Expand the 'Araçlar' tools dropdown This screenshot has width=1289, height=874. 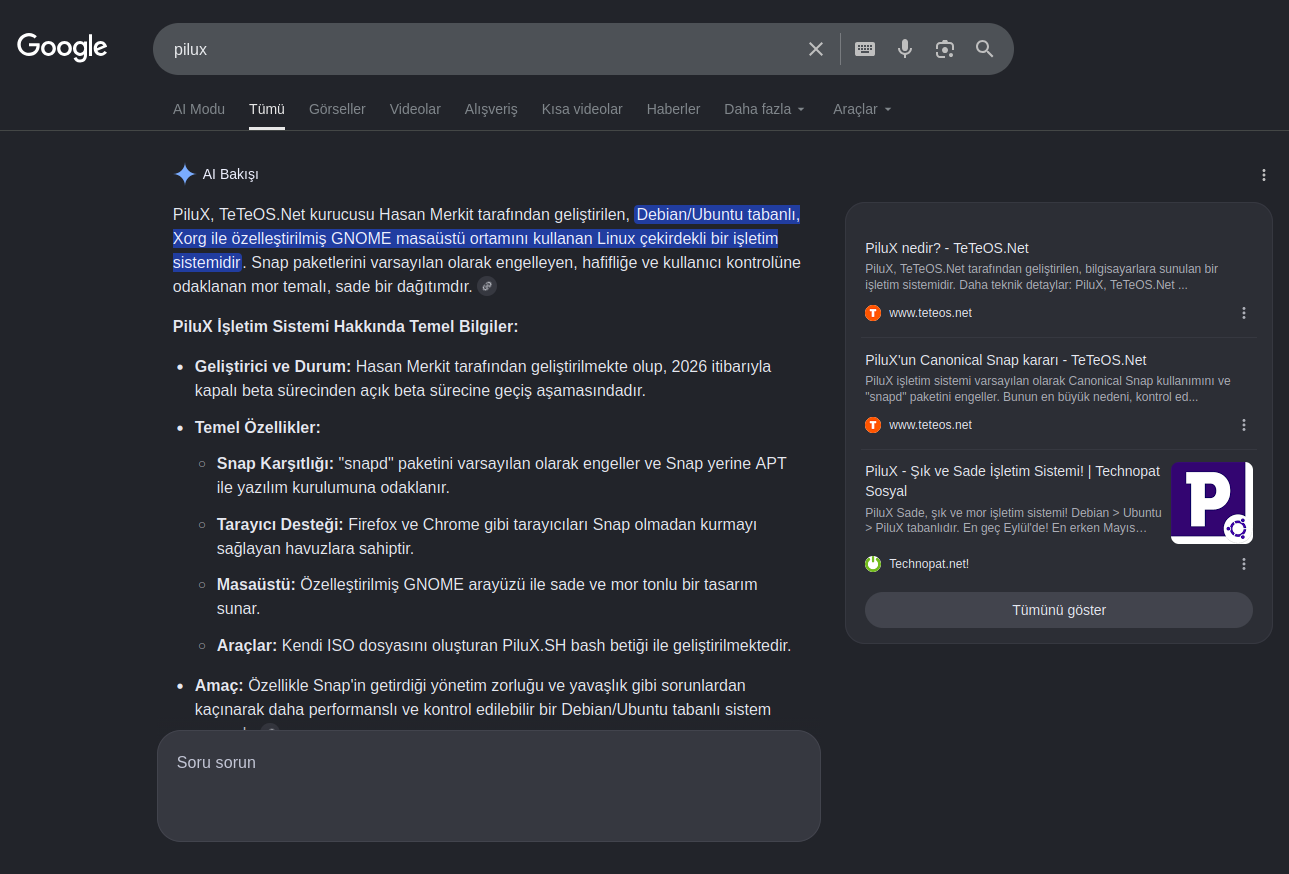click(x=862, y=109)
